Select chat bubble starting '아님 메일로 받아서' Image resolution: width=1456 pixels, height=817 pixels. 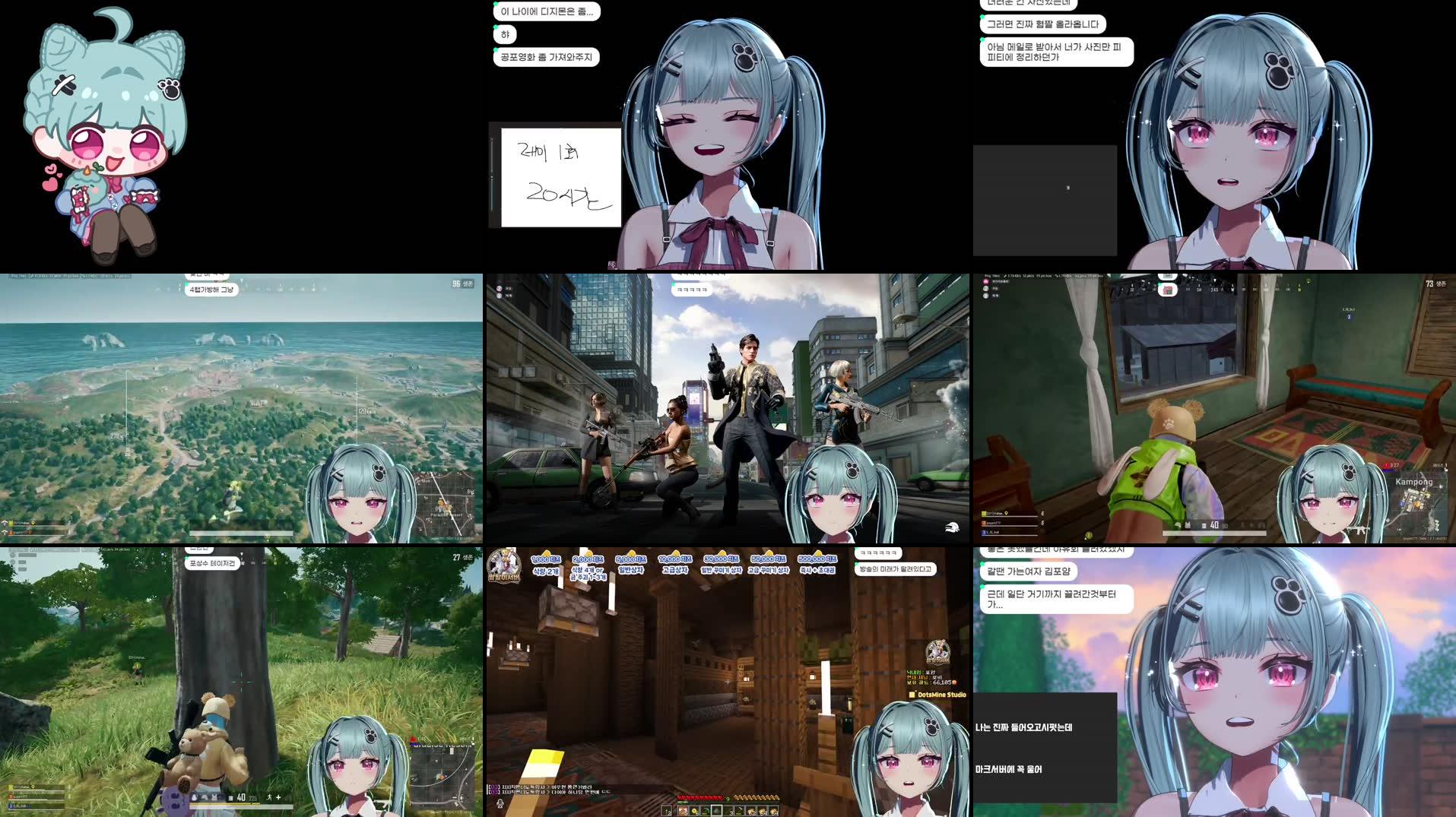[x=1056, y=52]
